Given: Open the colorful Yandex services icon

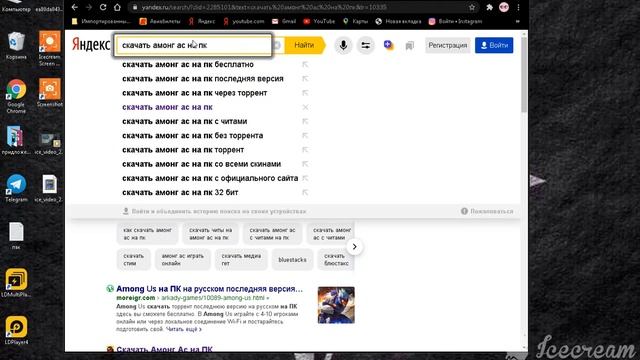Looking at the screenshot, I should (x=389, y=45).
